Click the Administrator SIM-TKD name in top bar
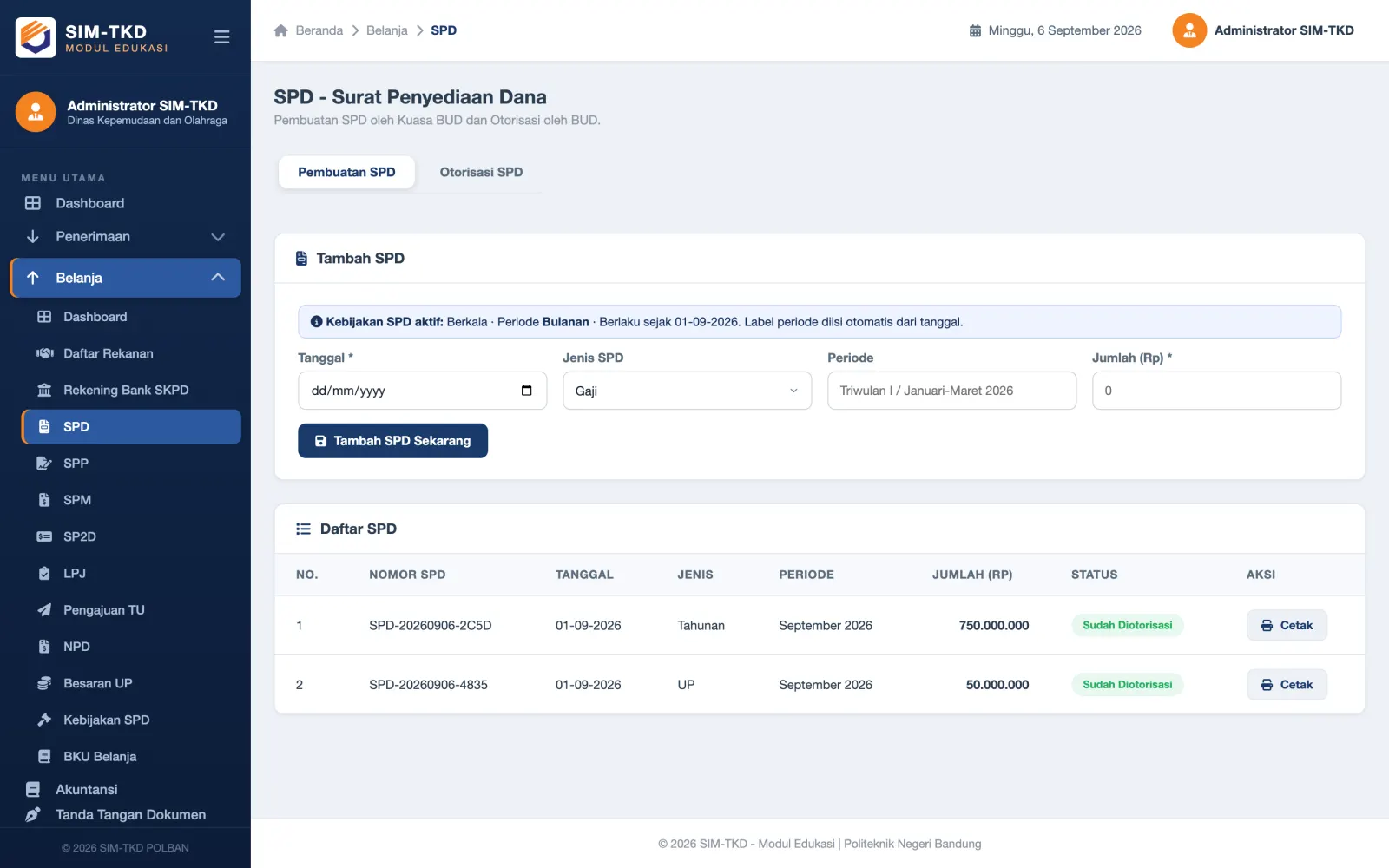This screenshot has width=1389, height=868. (x=1284, y=30)
